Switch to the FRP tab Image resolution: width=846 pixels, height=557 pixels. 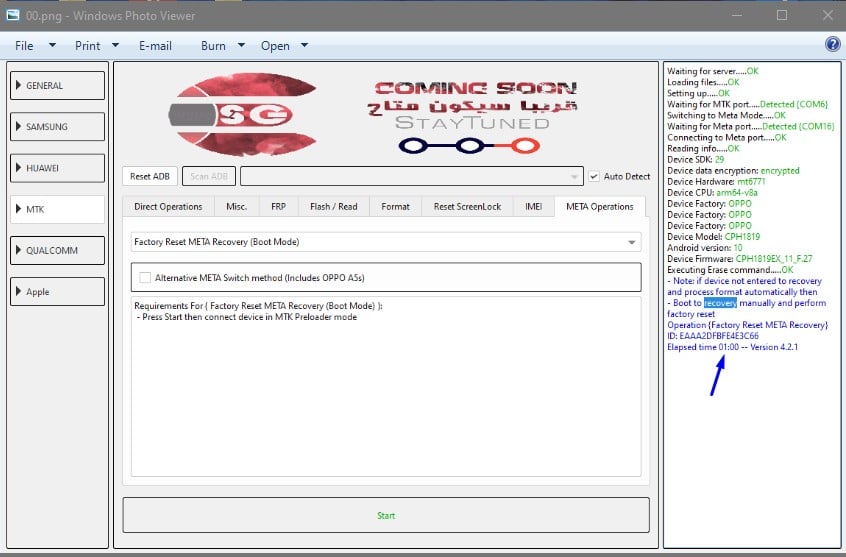point(278,207)
